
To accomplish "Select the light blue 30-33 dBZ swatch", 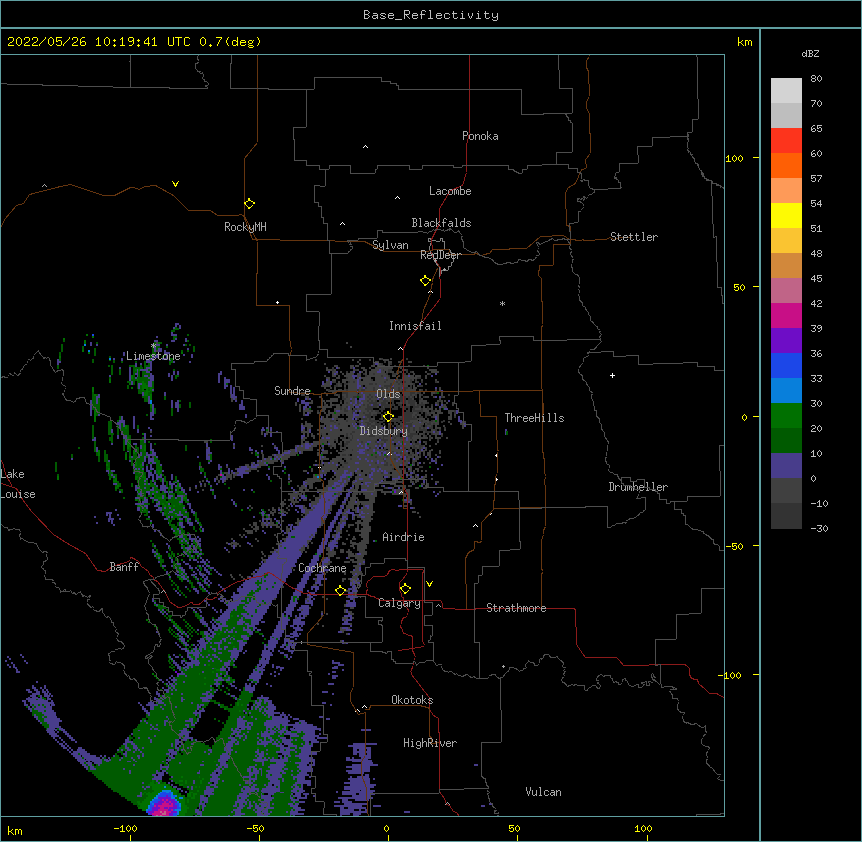I will [x=786, y=390].
